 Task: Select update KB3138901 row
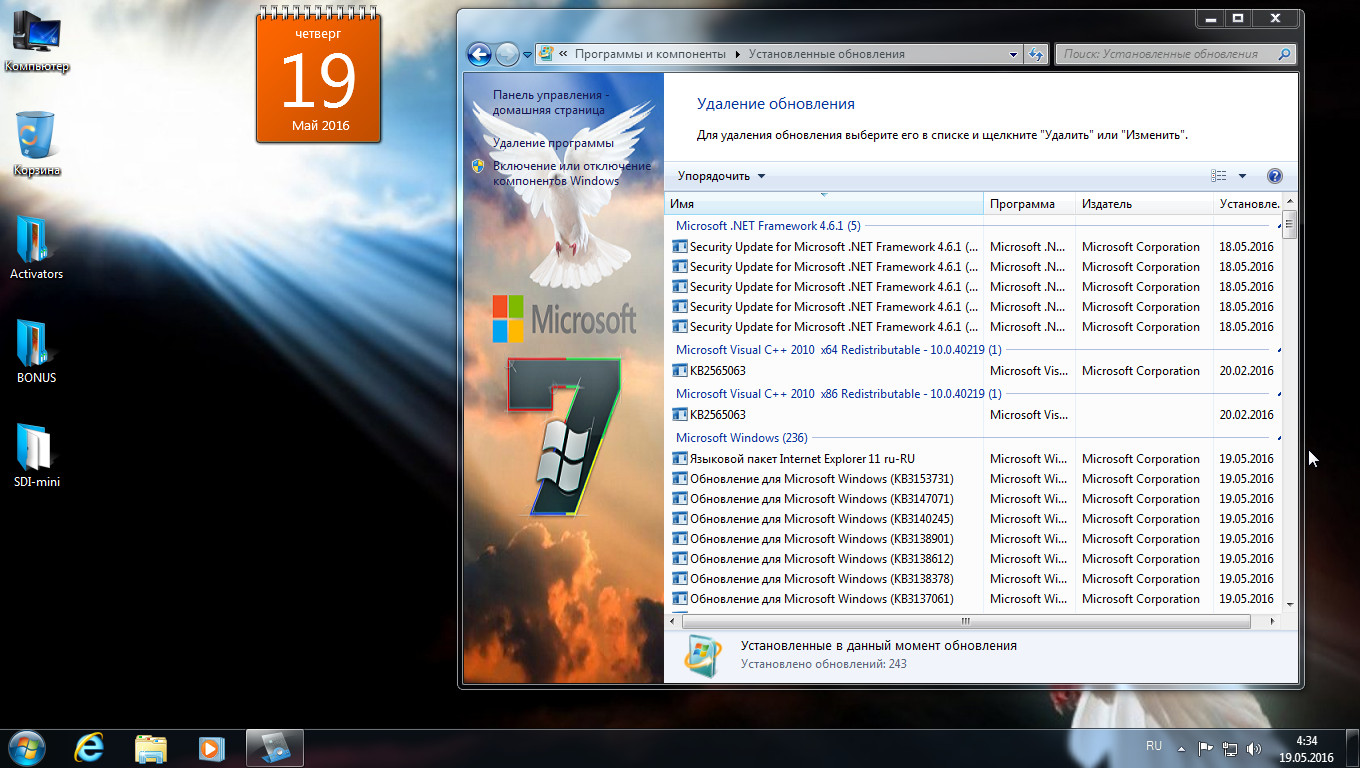pyautogui.click(x=974, y=539)
